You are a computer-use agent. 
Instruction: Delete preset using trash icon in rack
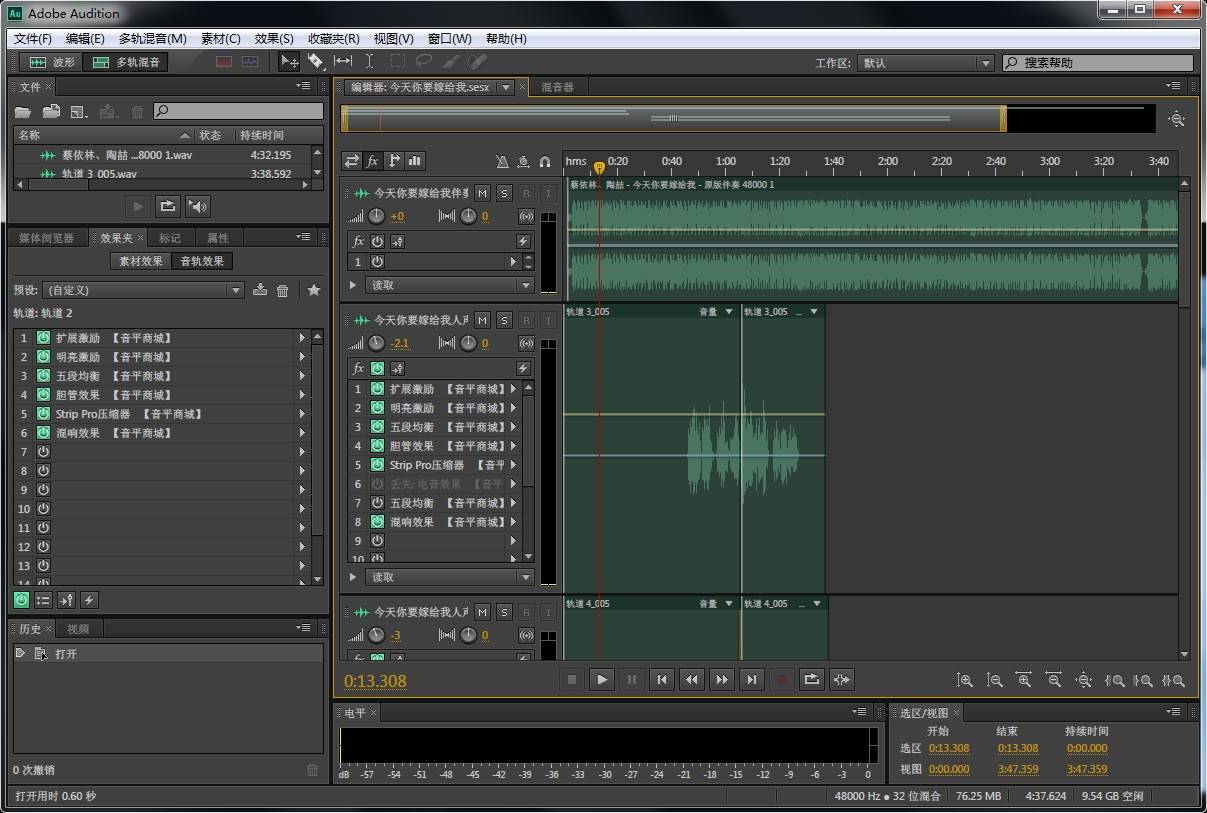click(283, 290)
